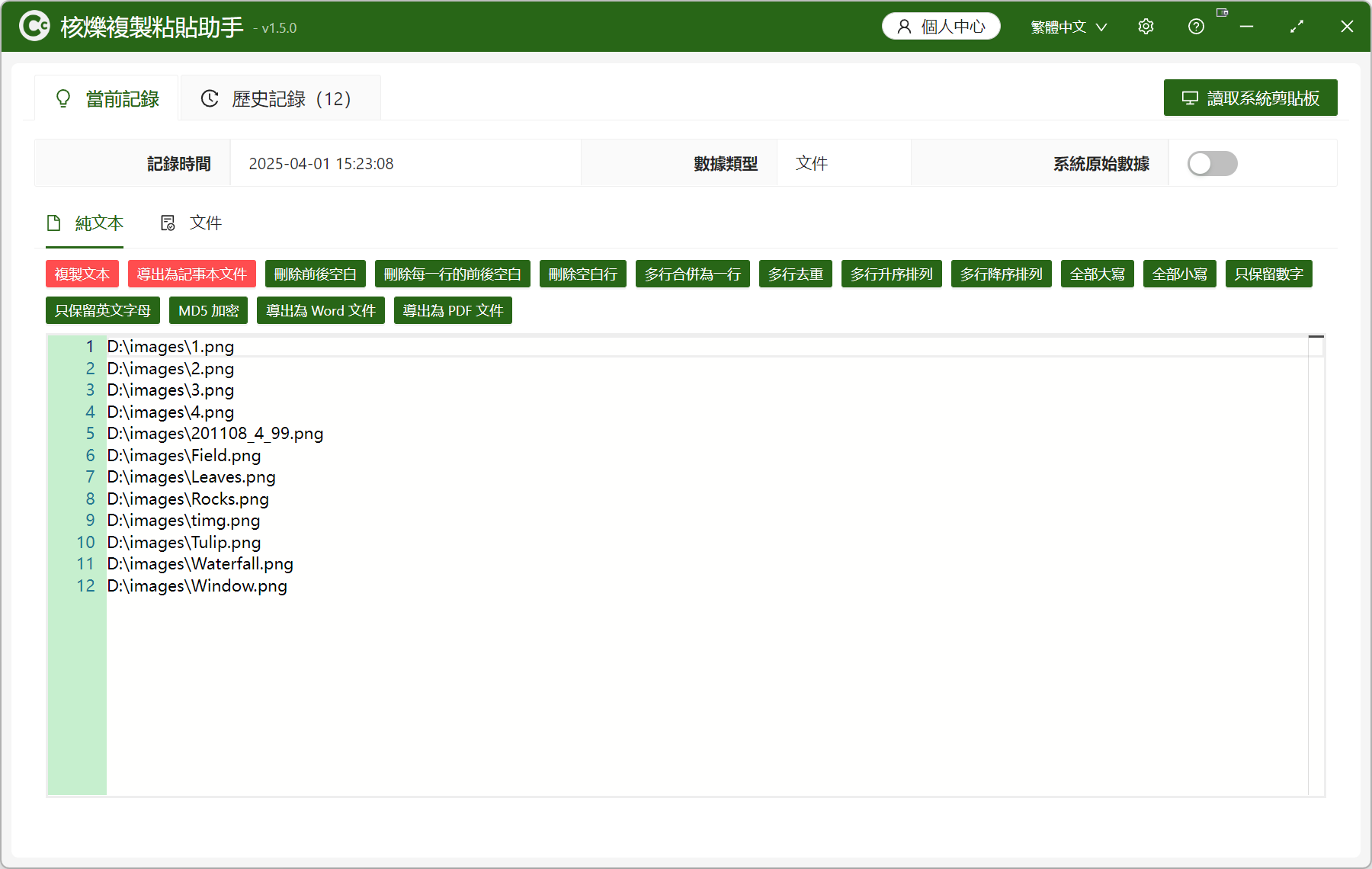
Task: Click the 數據類型 value 文件
Action: (812, 163)
